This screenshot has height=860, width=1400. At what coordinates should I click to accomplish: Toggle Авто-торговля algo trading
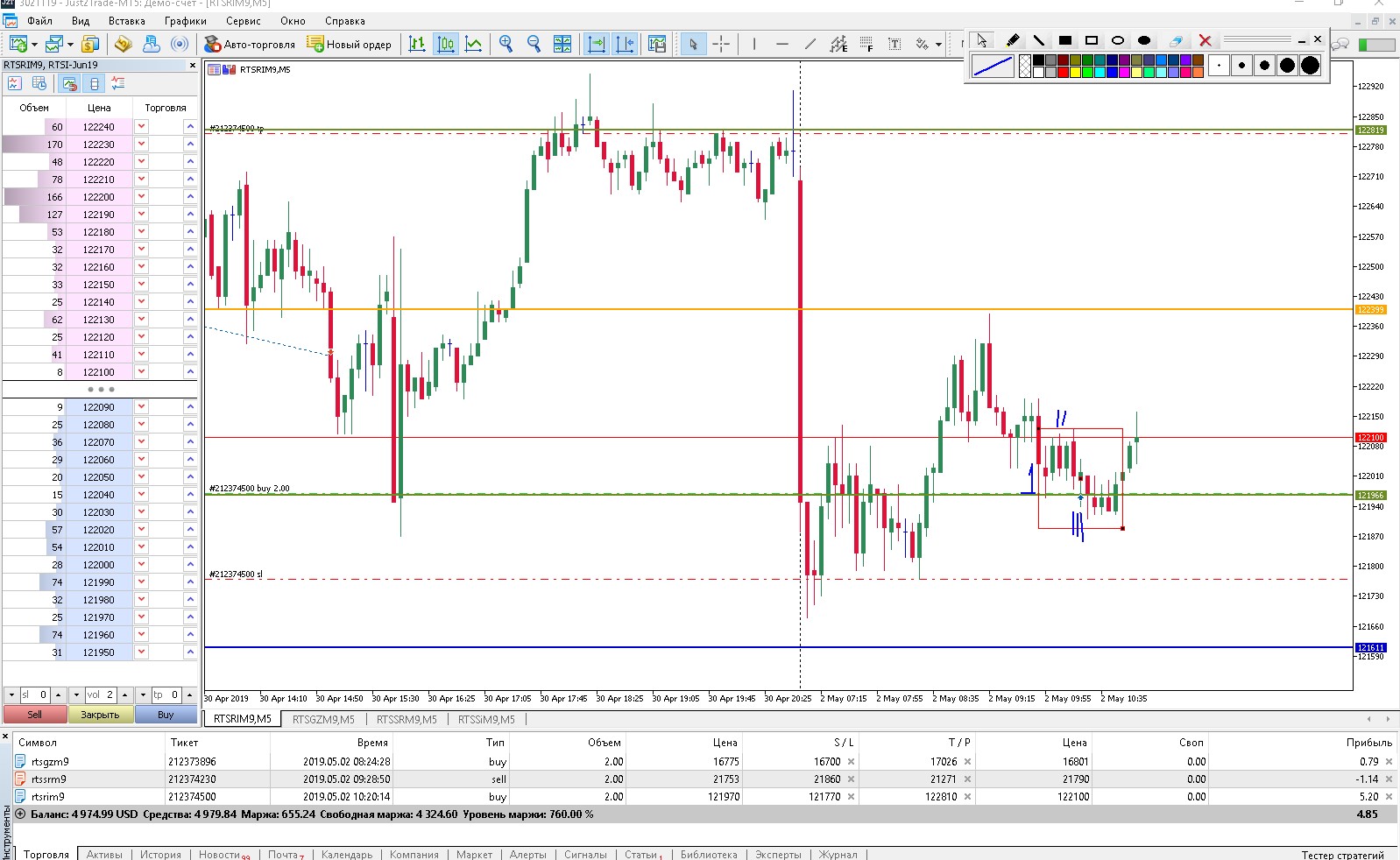click(250, 44)
